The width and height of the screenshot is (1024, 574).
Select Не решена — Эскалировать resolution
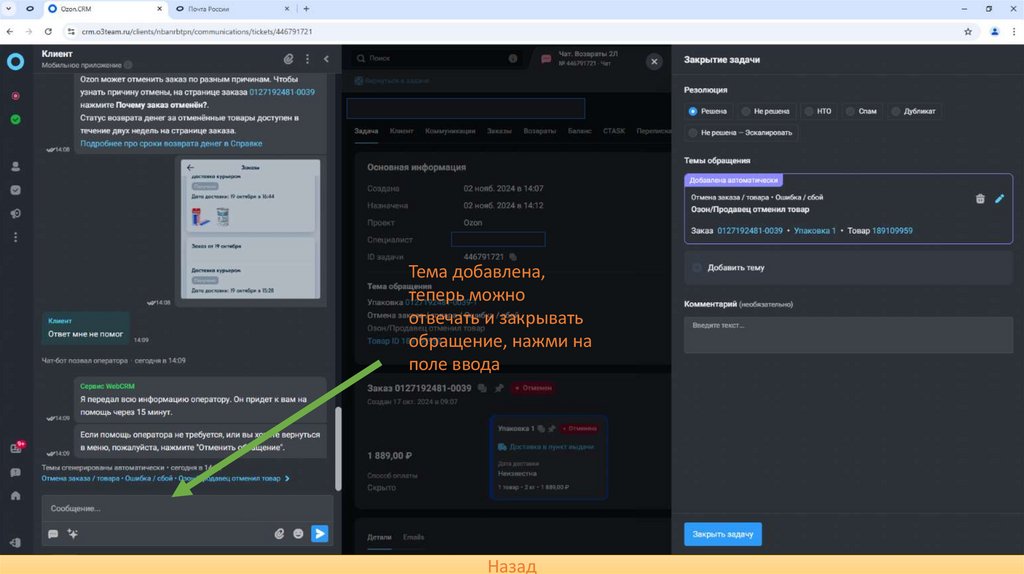[741, 133]
